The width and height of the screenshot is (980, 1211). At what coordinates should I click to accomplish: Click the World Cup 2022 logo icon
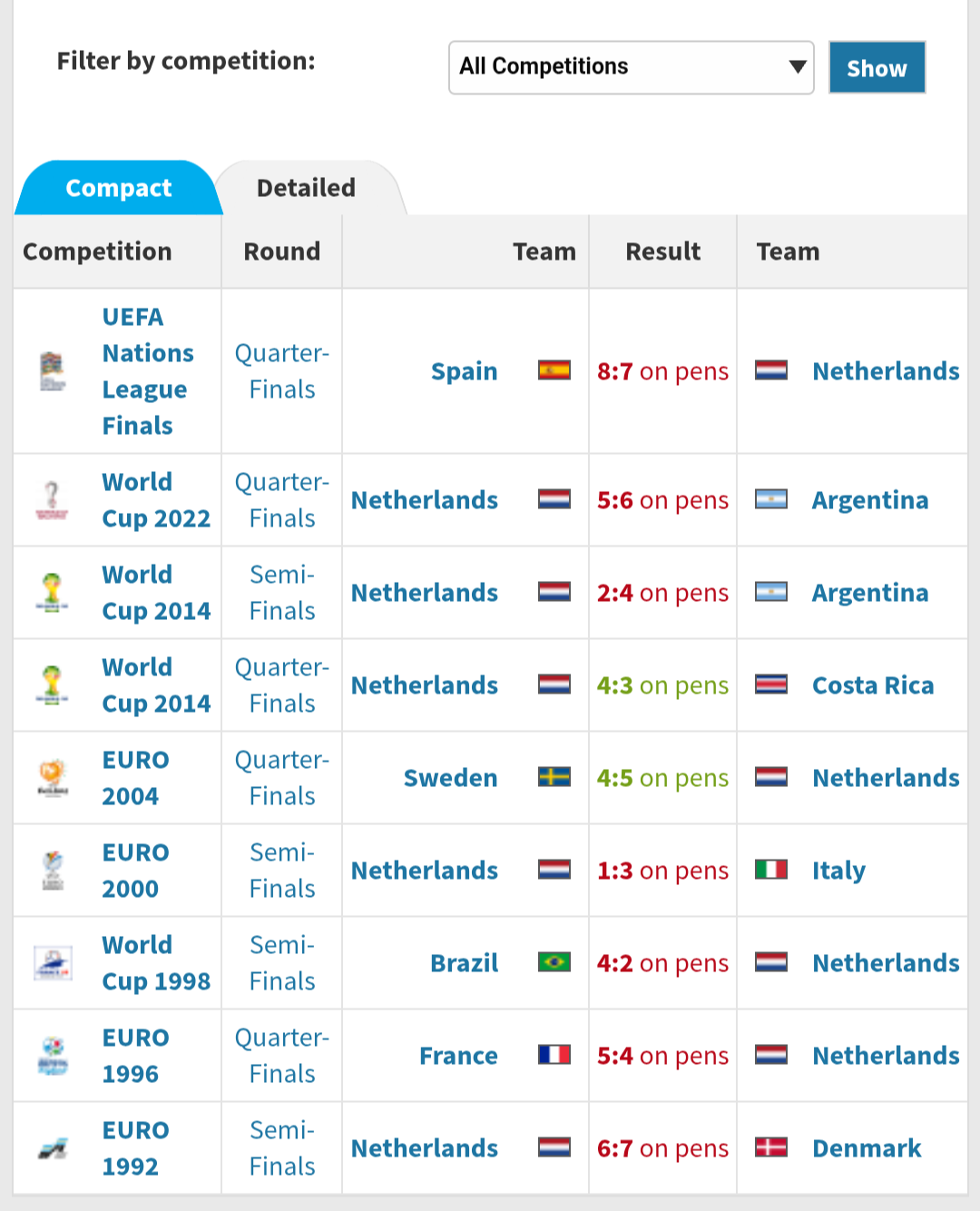(x=52, y=500)
